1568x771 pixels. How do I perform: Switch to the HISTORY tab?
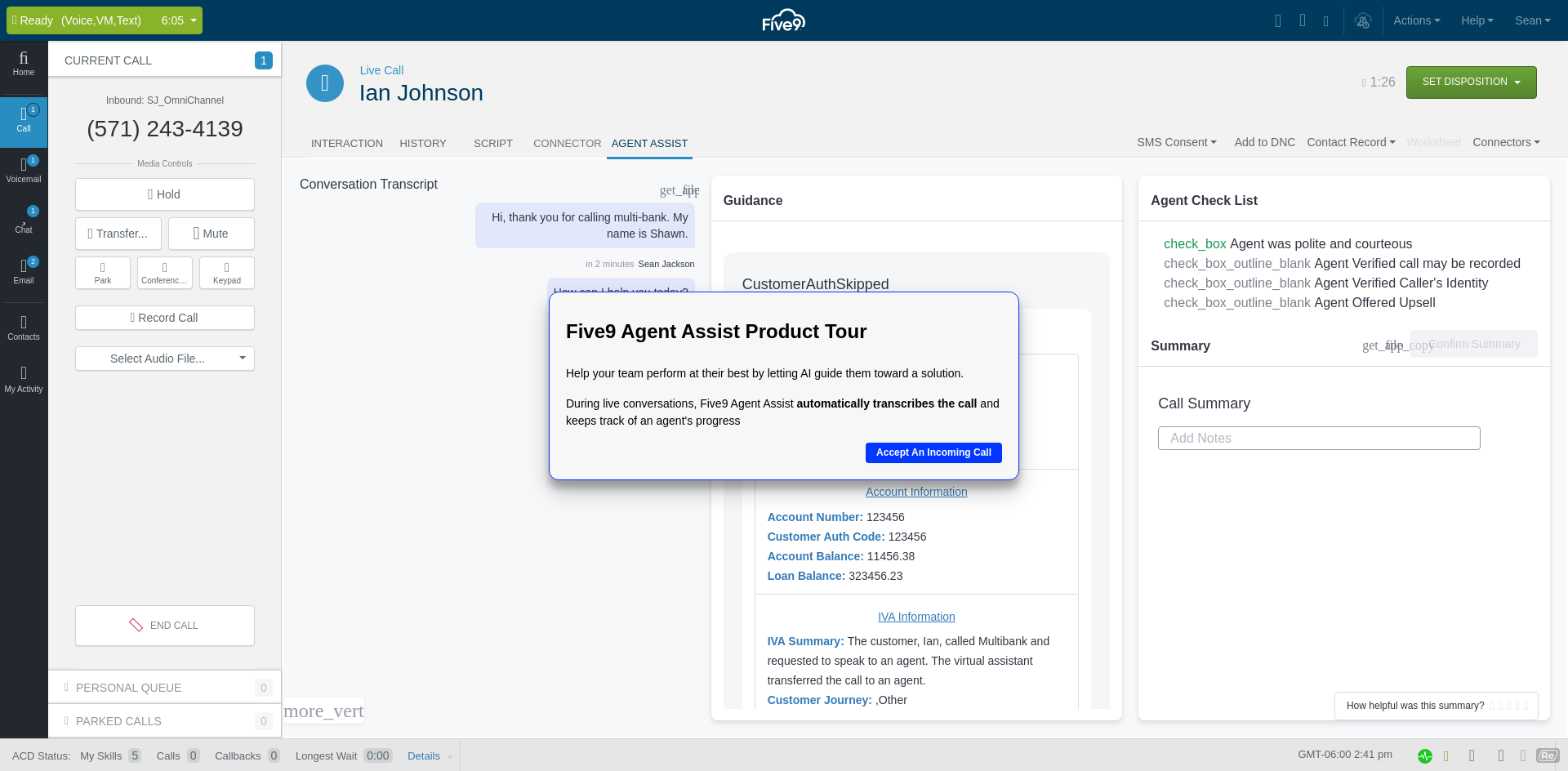(422, 143)
